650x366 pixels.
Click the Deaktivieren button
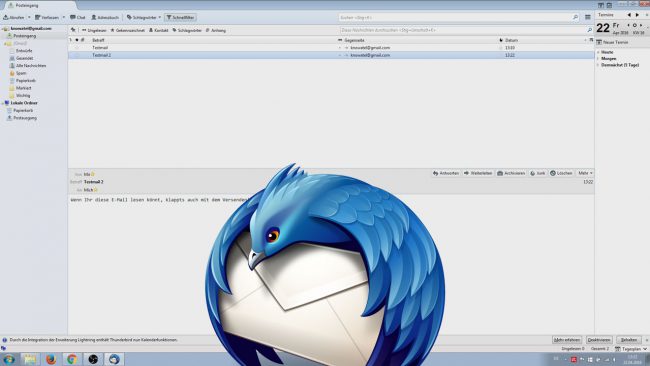pyautogui.click(x=599, y=340)
